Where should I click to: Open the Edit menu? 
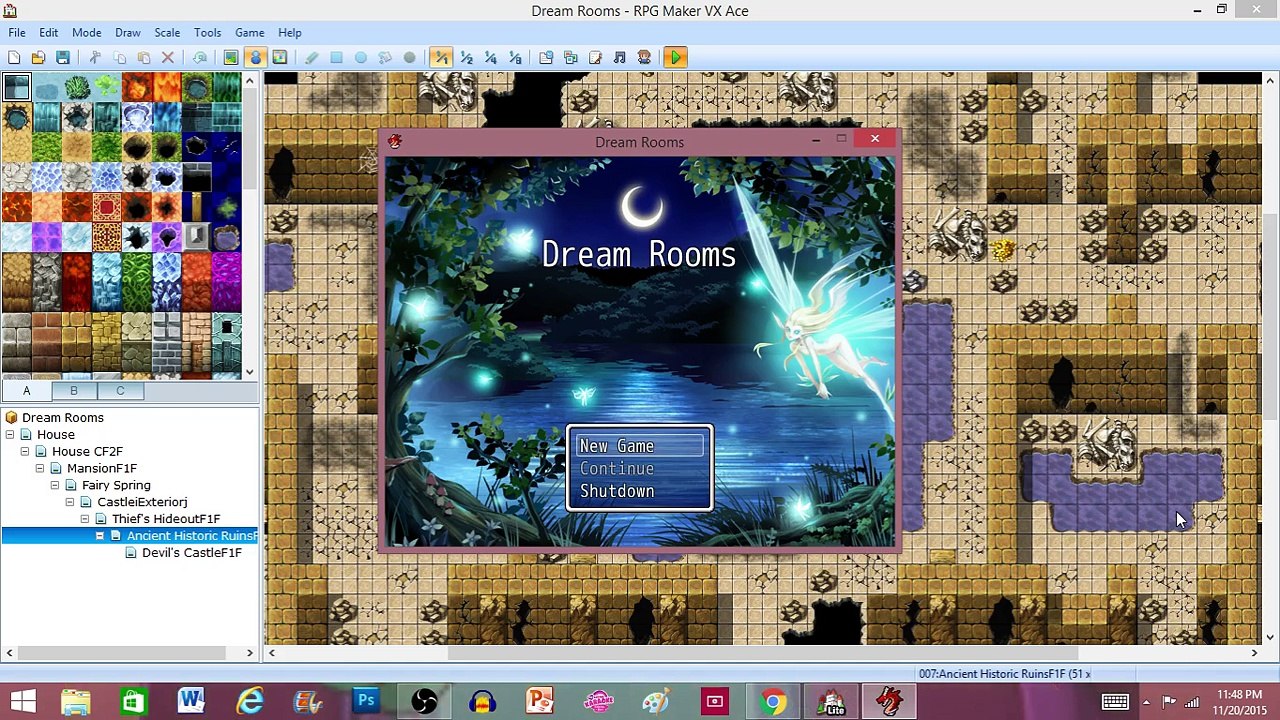point(48,32)
